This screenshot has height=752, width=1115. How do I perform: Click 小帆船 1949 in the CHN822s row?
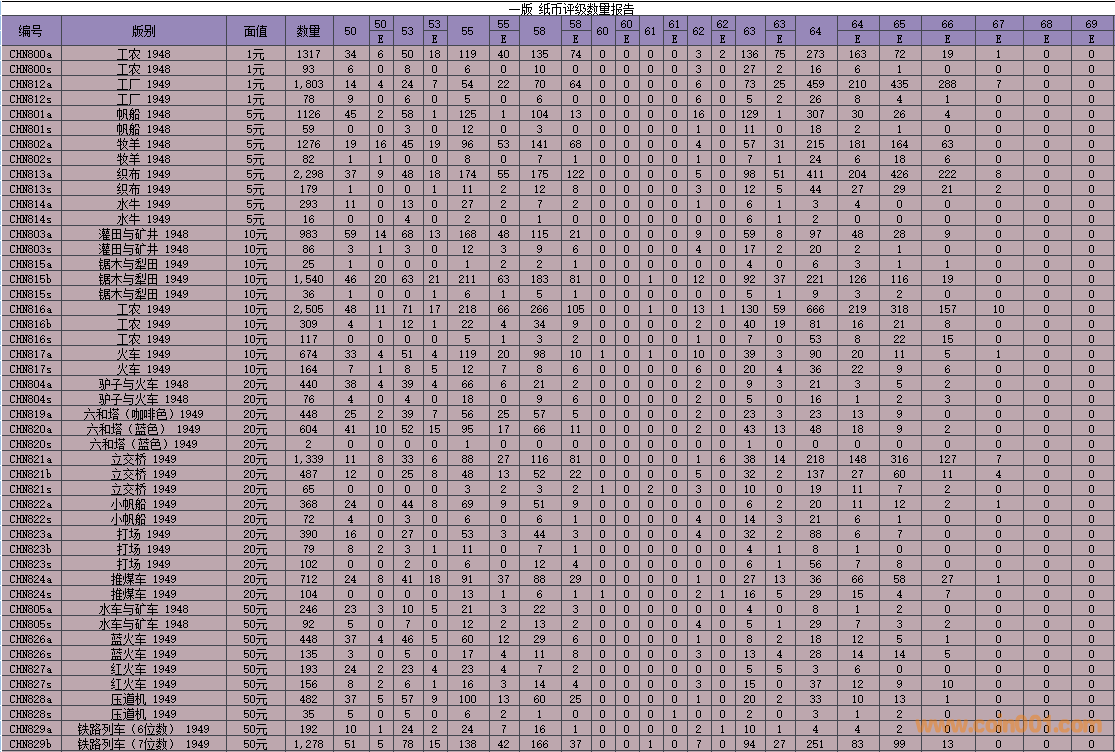(x=144, y=519)
